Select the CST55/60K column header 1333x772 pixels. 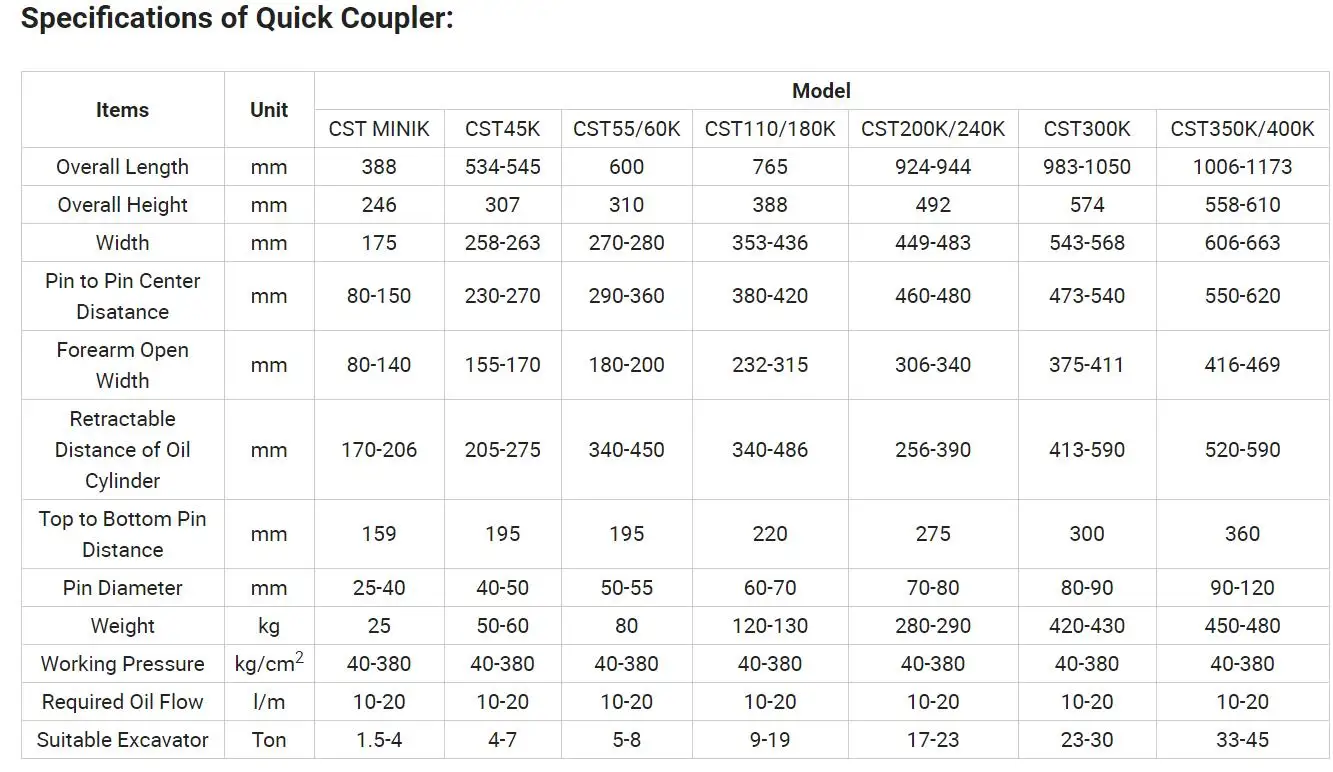pos(626,129)
